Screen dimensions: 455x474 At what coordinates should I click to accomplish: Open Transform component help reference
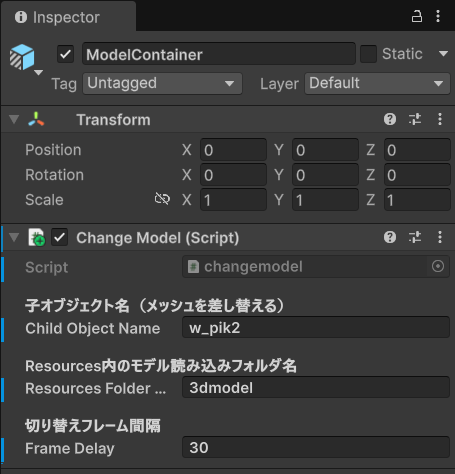pyautogui.click(x=390, y=119)
